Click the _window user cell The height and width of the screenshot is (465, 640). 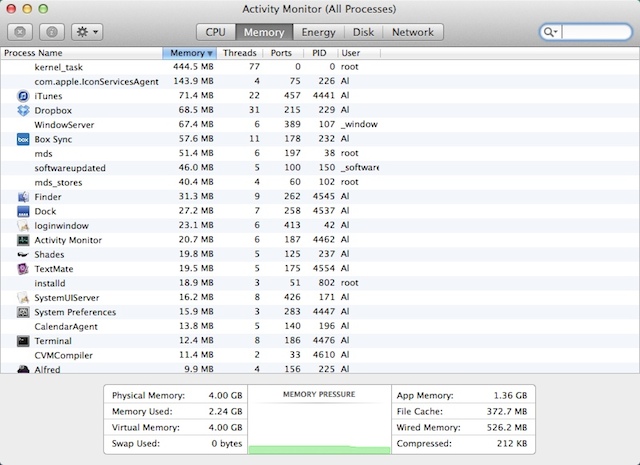tap(359, 124)
